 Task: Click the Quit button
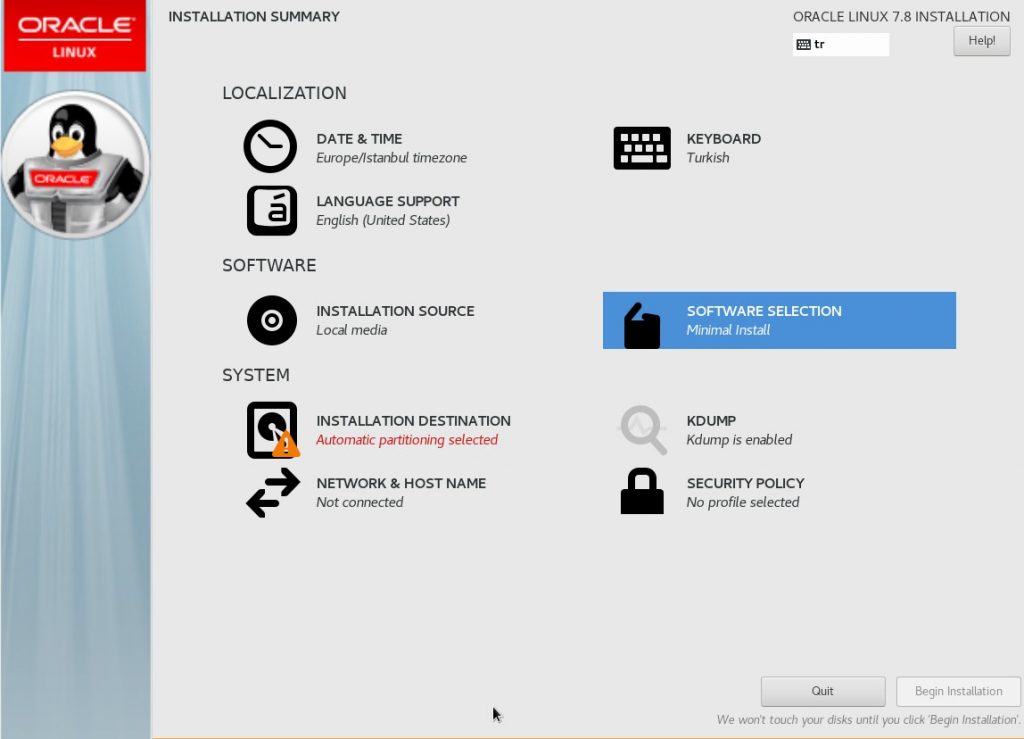coord(823,691)
